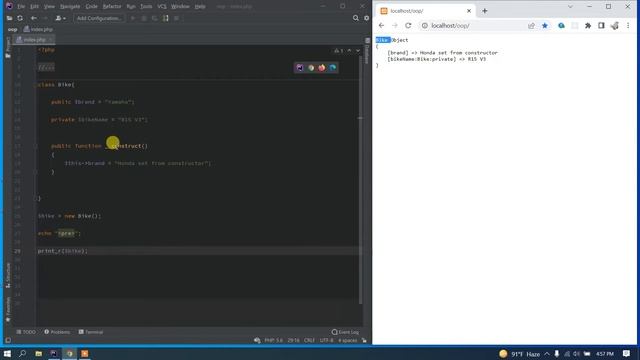Image resolution: width=640 pixels, height=360 pixels.
Task: Click the Back navigation arrow in PhpStorm
Action: [x=34, y=18]
